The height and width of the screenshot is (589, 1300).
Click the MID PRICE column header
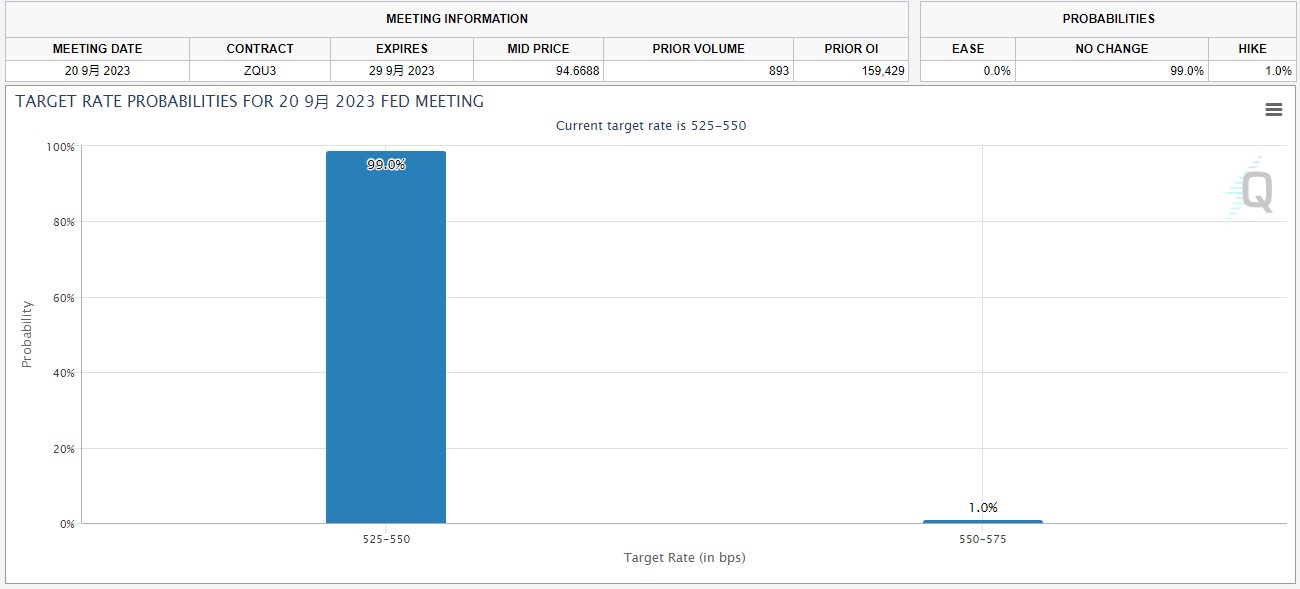[538, 49]
